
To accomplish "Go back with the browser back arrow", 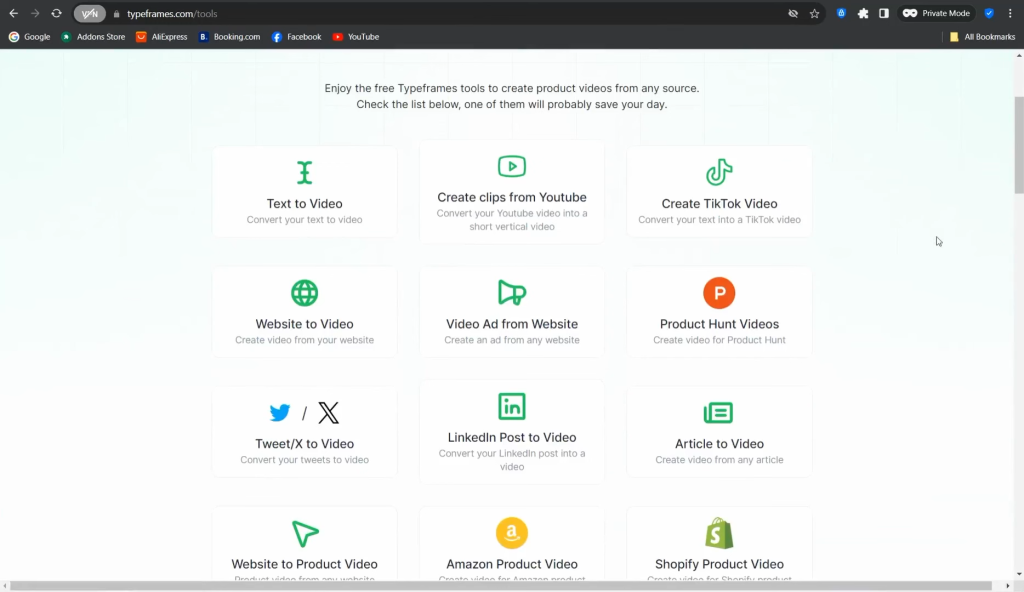I will [14, 13].
